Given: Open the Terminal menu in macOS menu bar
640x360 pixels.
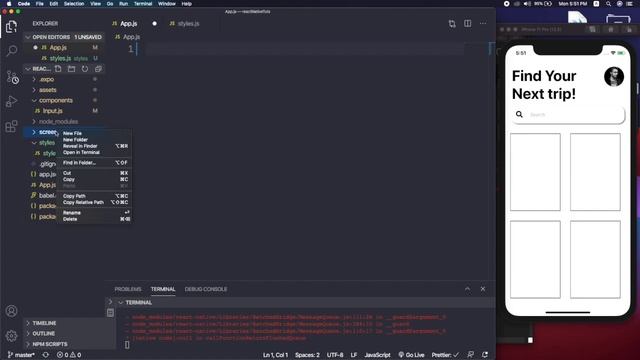Looking at the screenshot, I should pos(143,4).
